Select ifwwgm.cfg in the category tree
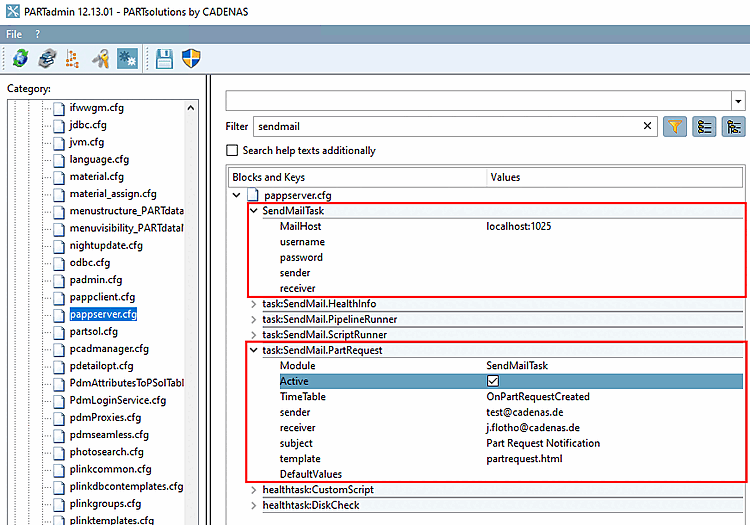Image resolution: width=750 pixels, height=525 pixels. [x=97, y=108]
